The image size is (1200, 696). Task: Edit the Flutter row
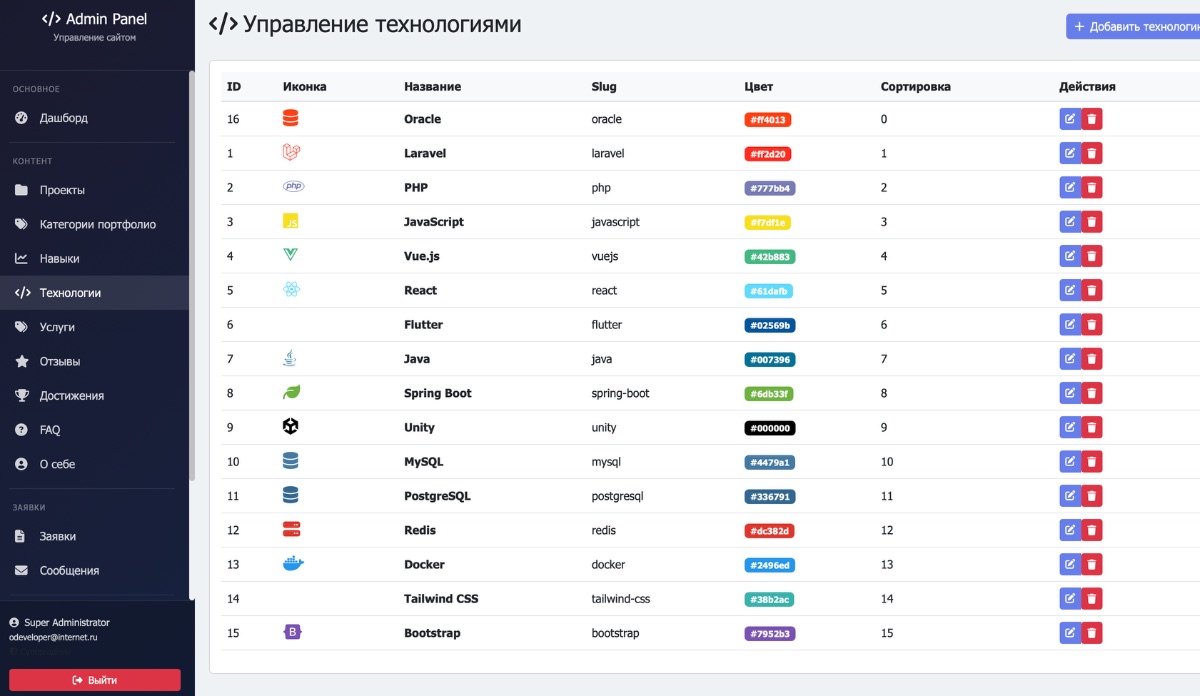(x=1070, y=324)
